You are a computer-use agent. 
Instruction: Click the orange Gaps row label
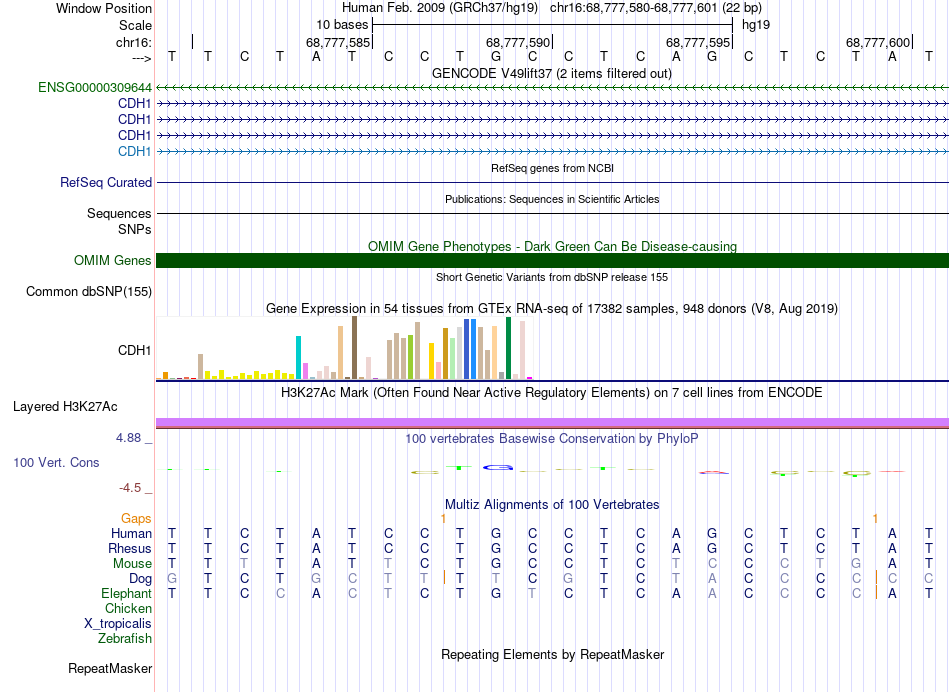click(136, 518)
